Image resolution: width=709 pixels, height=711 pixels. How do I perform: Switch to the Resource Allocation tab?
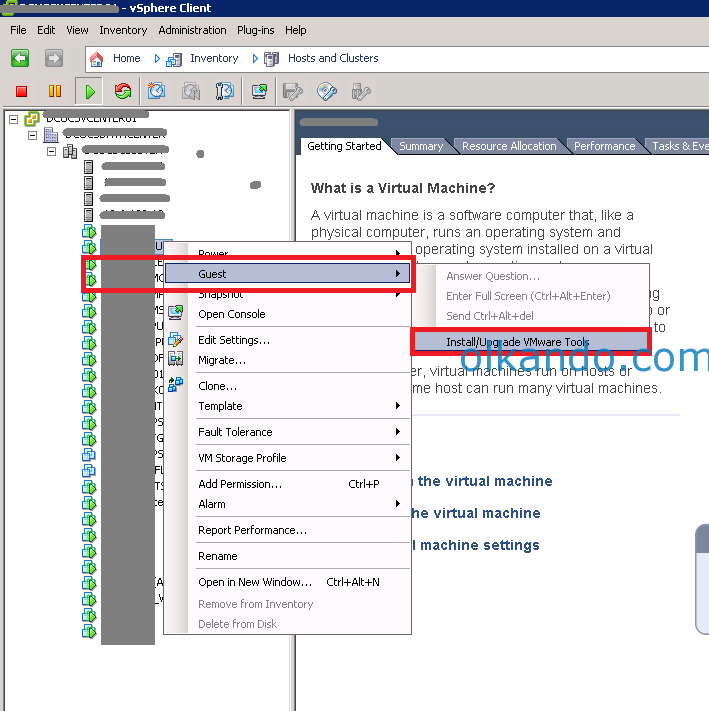click(509, 146)
